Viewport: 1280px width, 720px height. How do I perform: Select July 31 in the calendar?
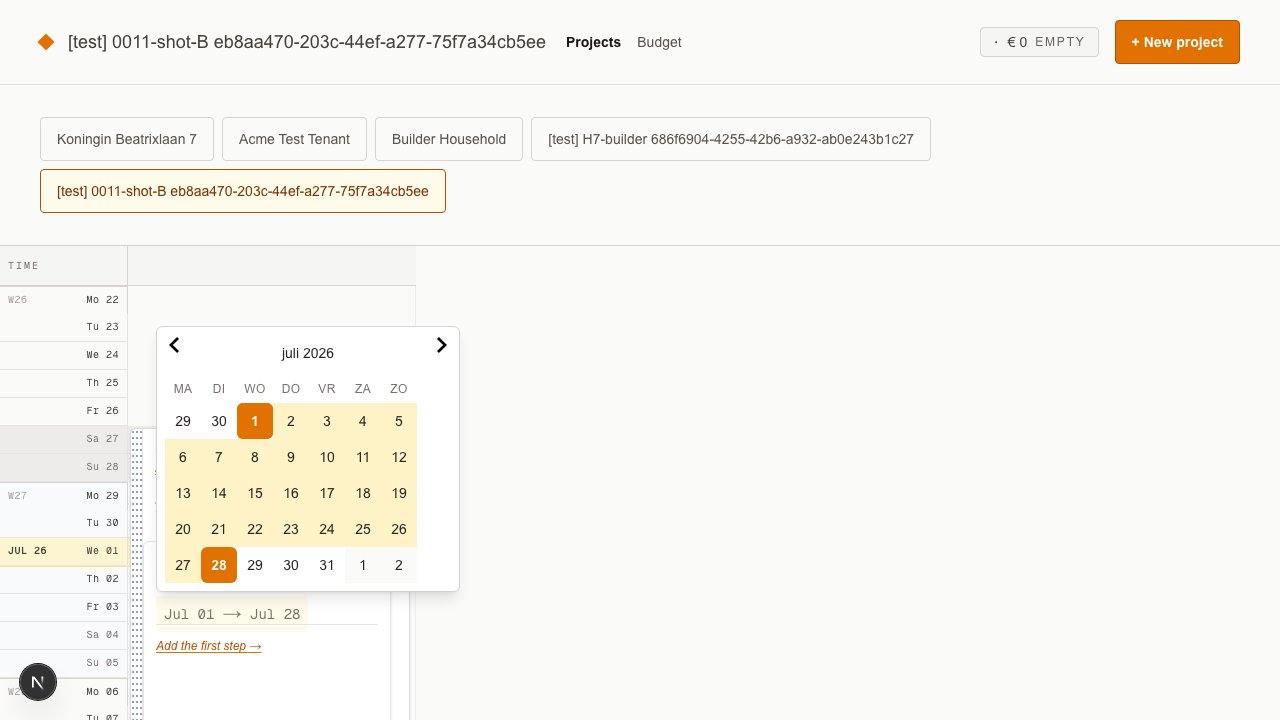tap(327, 565)
